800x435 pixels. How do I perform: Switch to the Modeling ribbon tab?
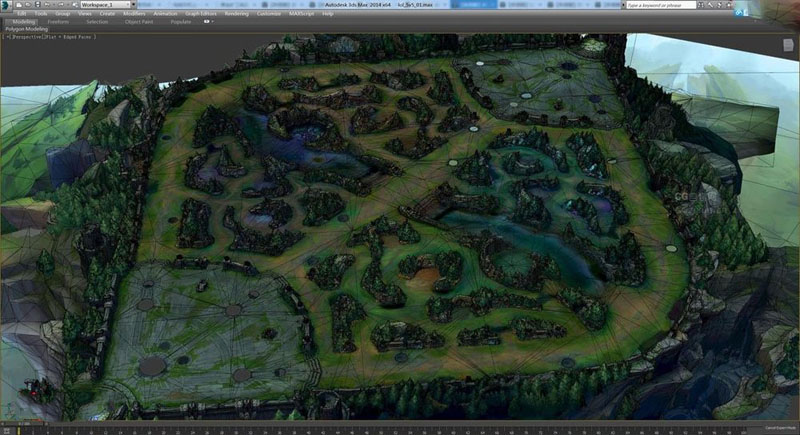(24, 22)
